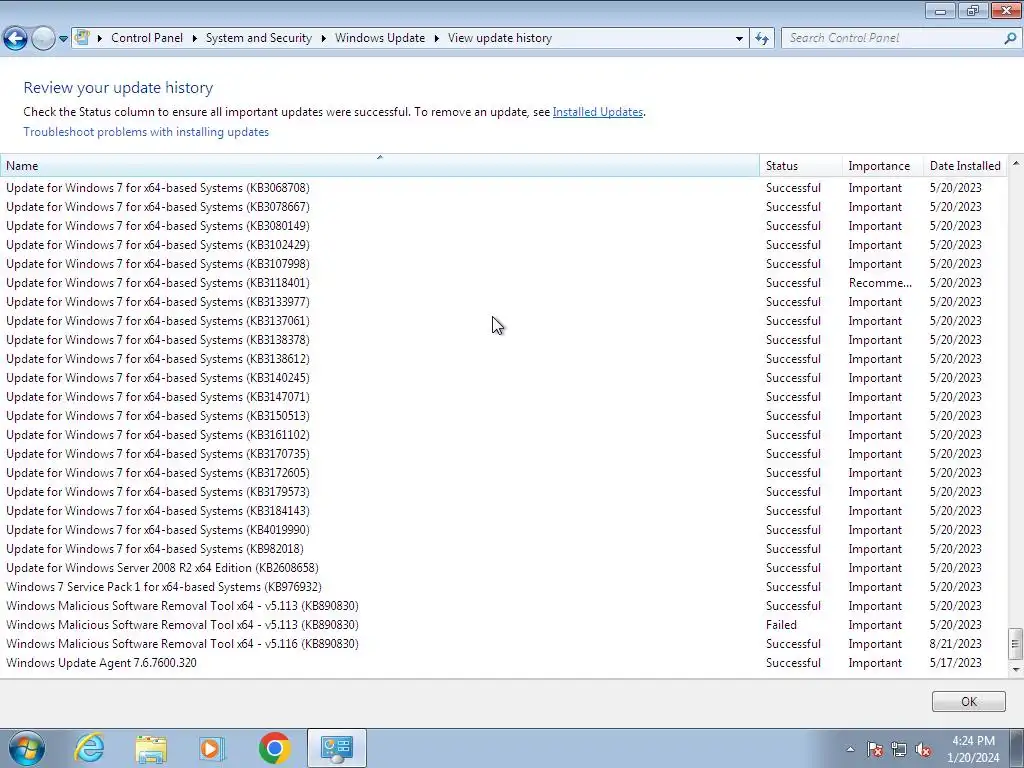This screenshot has width=1024, height=768.
Task: Select Windows Update Agent 7.6.7600.320 row
Action: [x=504, y=662]
